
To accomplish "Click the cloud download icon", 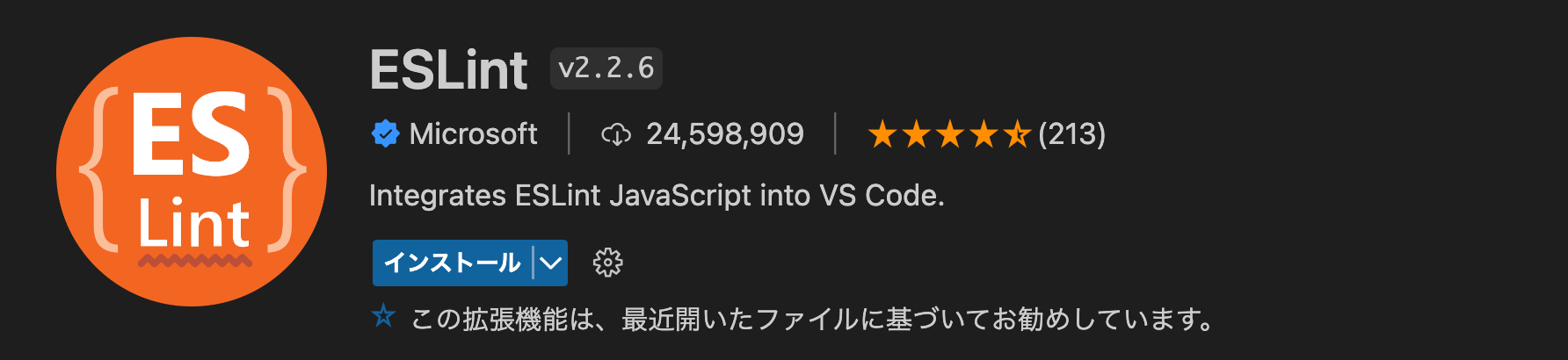I will tap(616, 134).
